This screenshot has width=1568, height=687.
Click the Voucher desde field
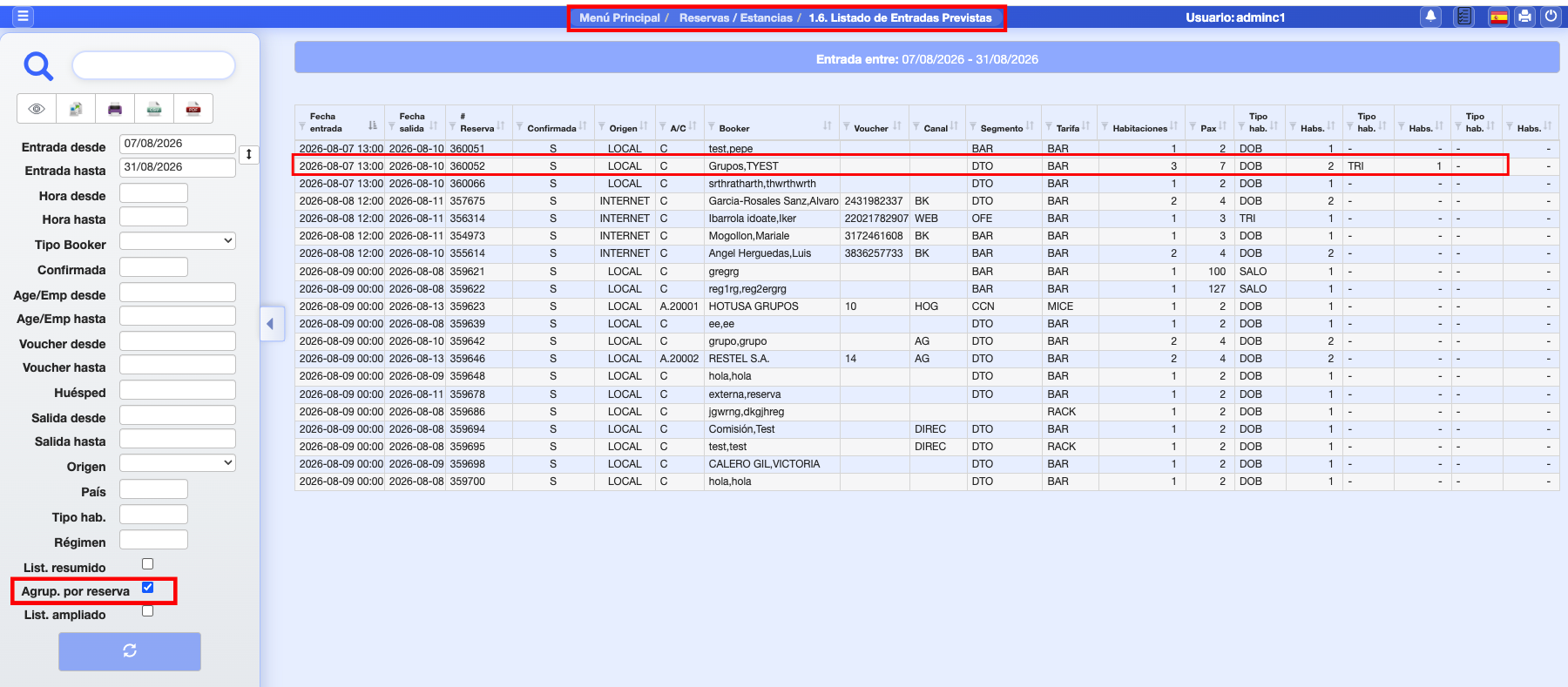[x=178, y=341]
